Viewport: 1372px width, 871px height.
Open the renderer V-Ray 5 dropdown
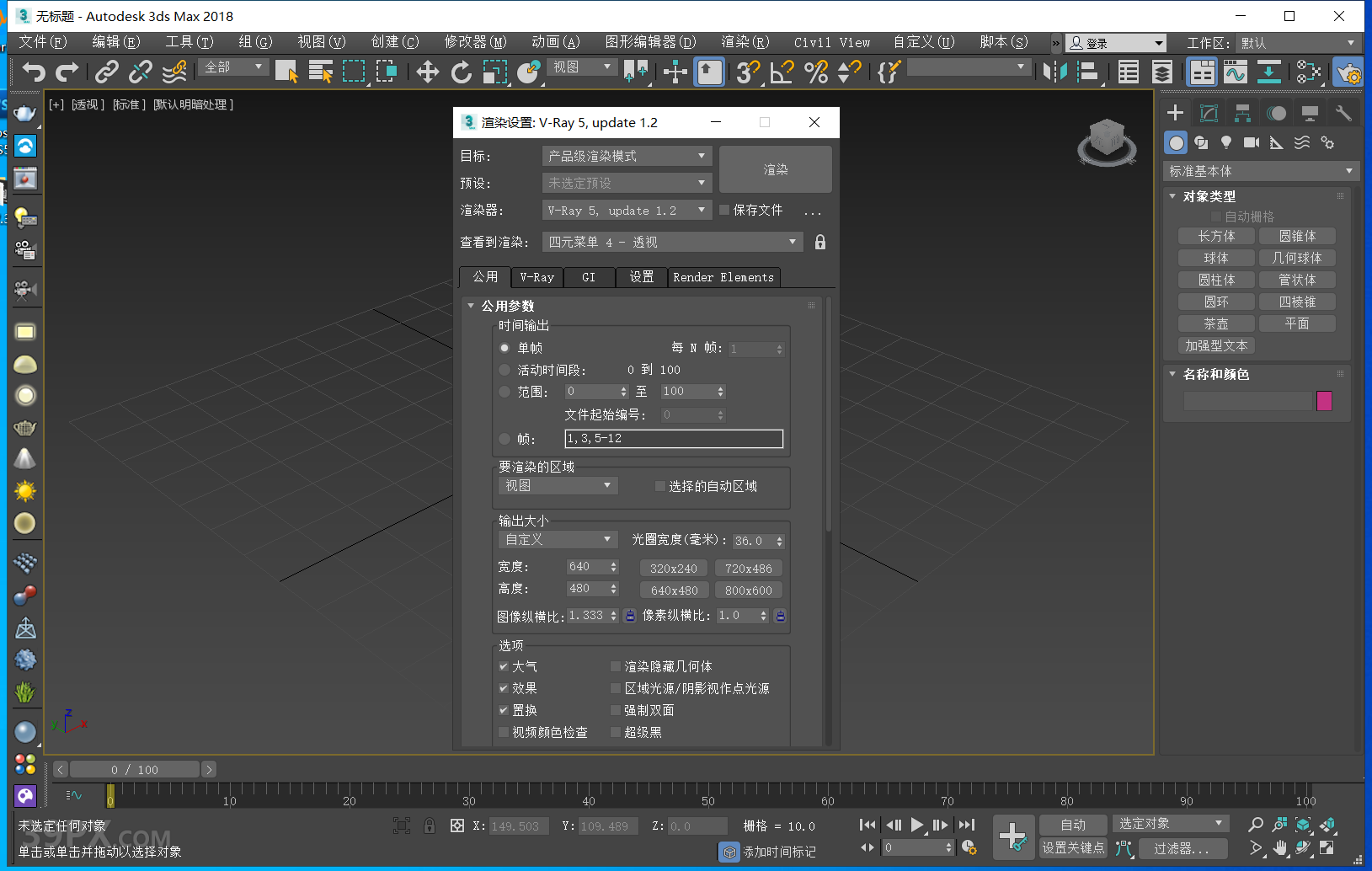pos(627,211)
